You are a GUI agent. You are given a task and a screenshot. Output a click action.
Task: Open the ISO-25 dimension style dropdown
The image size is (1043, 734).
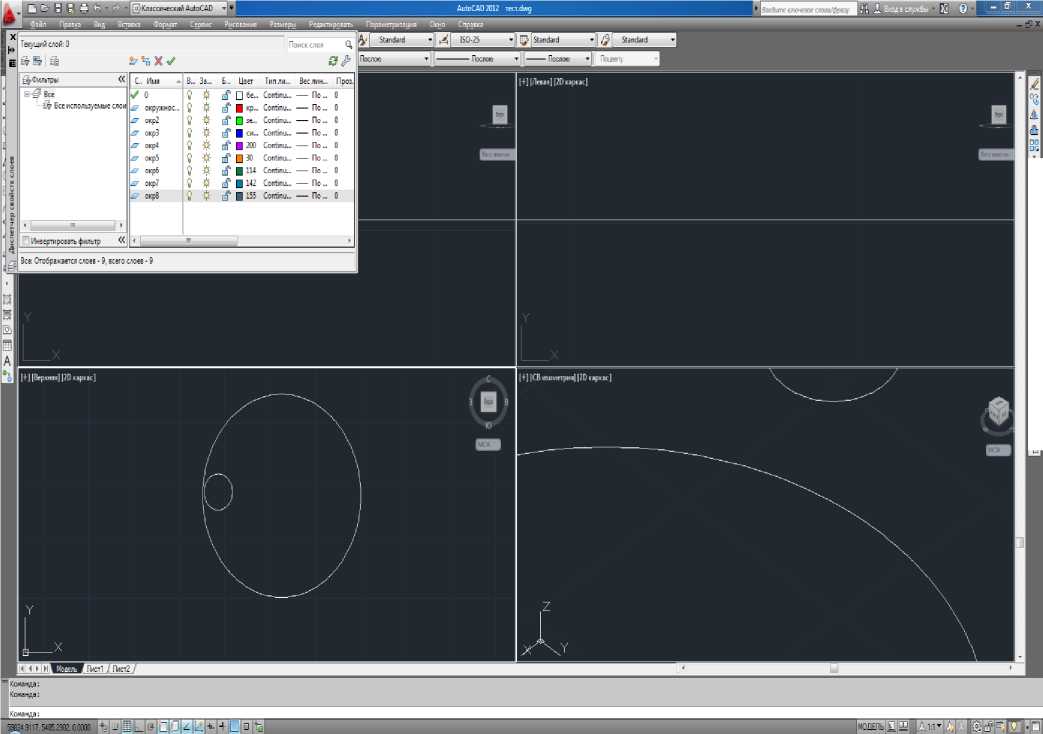509,40
